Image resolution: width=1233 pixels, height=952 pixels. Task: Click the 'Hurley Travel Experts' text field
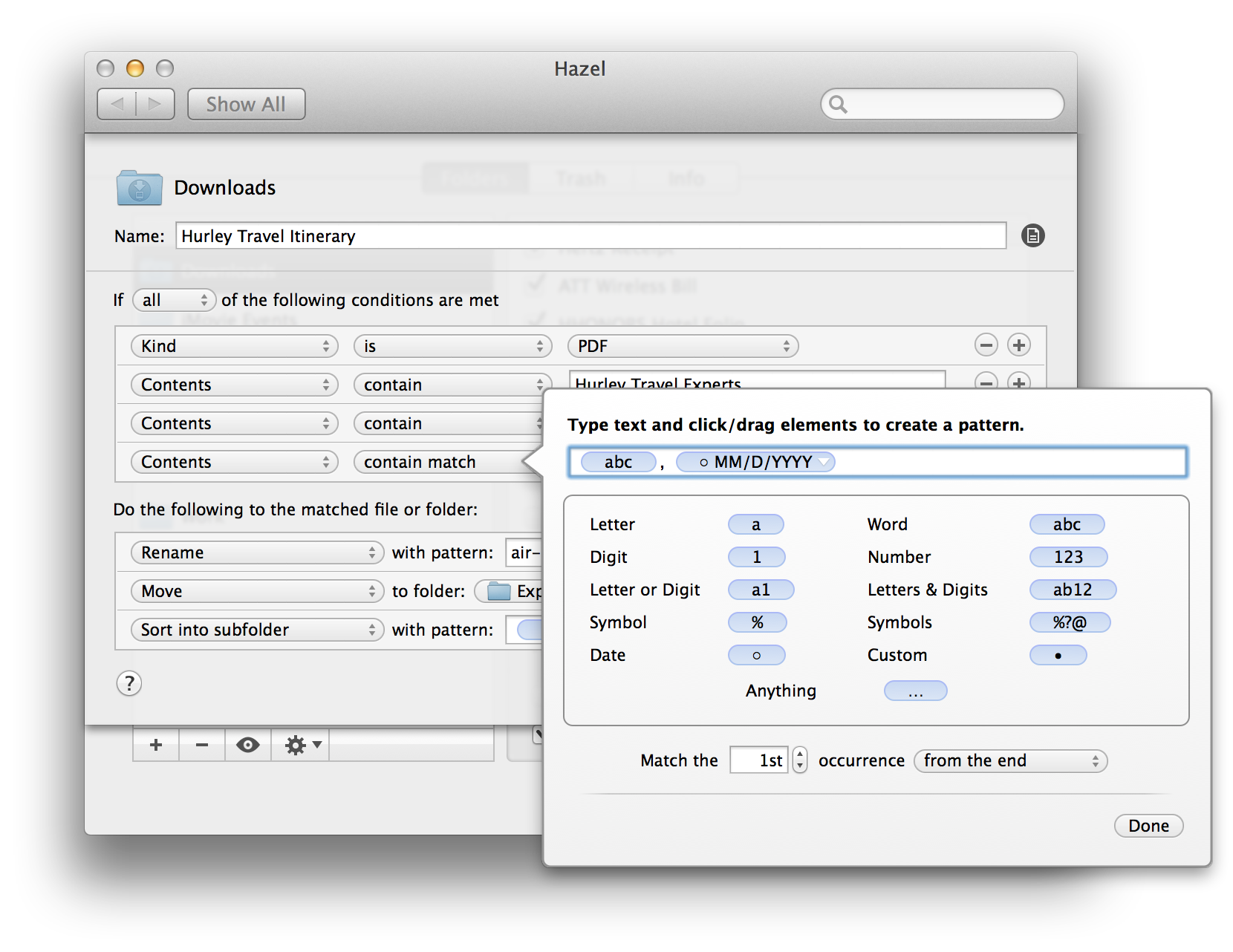pyautogui.click(x=758, y=380)
